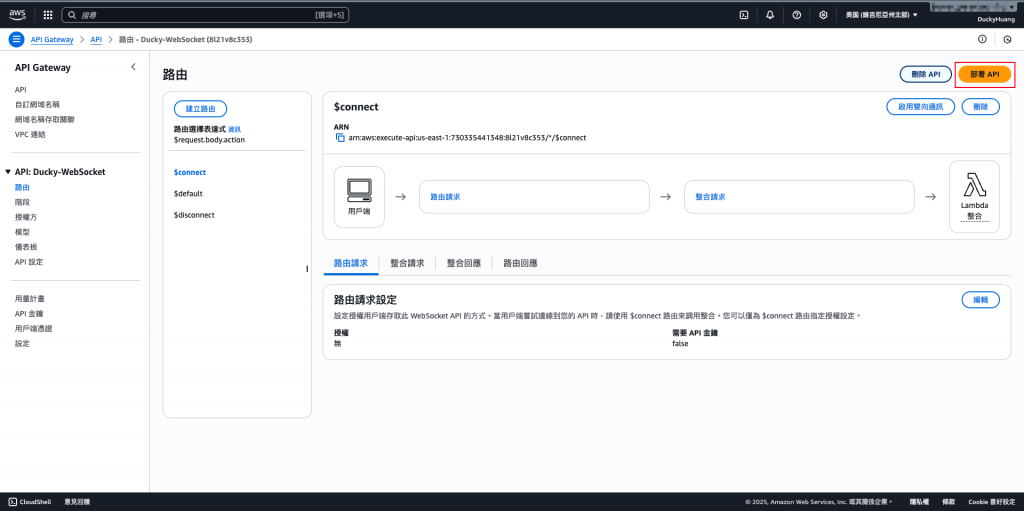
Task: Open the region selector dropdown
Action: 881,14
